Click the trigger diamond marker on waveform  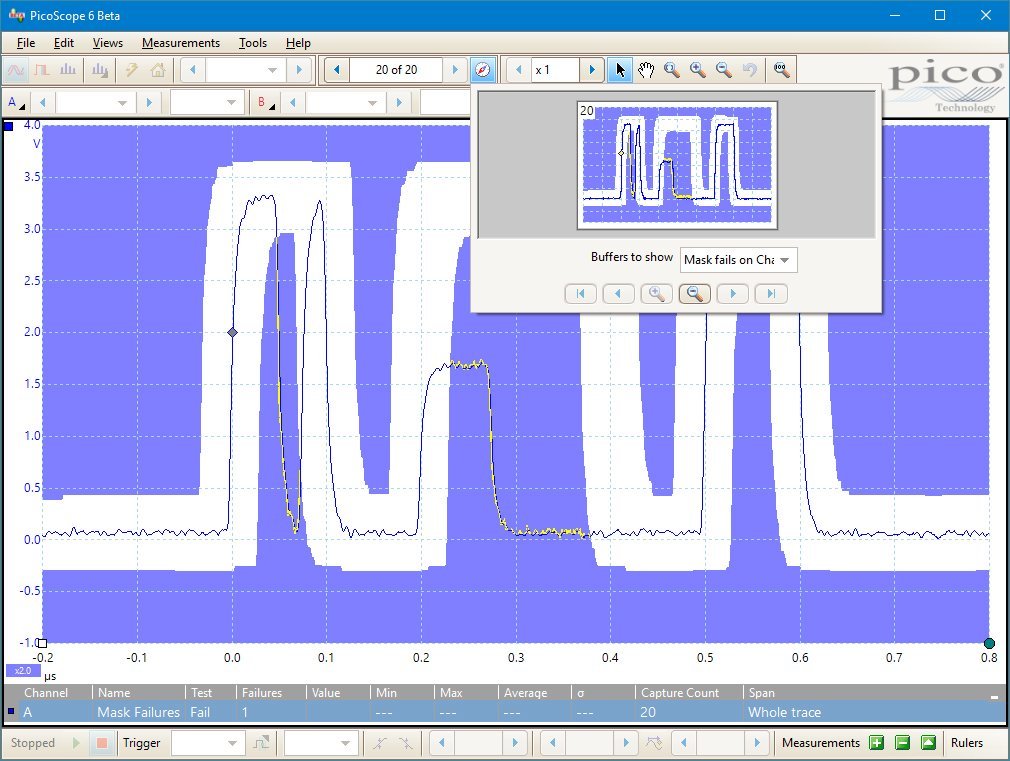[x=233, y=332]
